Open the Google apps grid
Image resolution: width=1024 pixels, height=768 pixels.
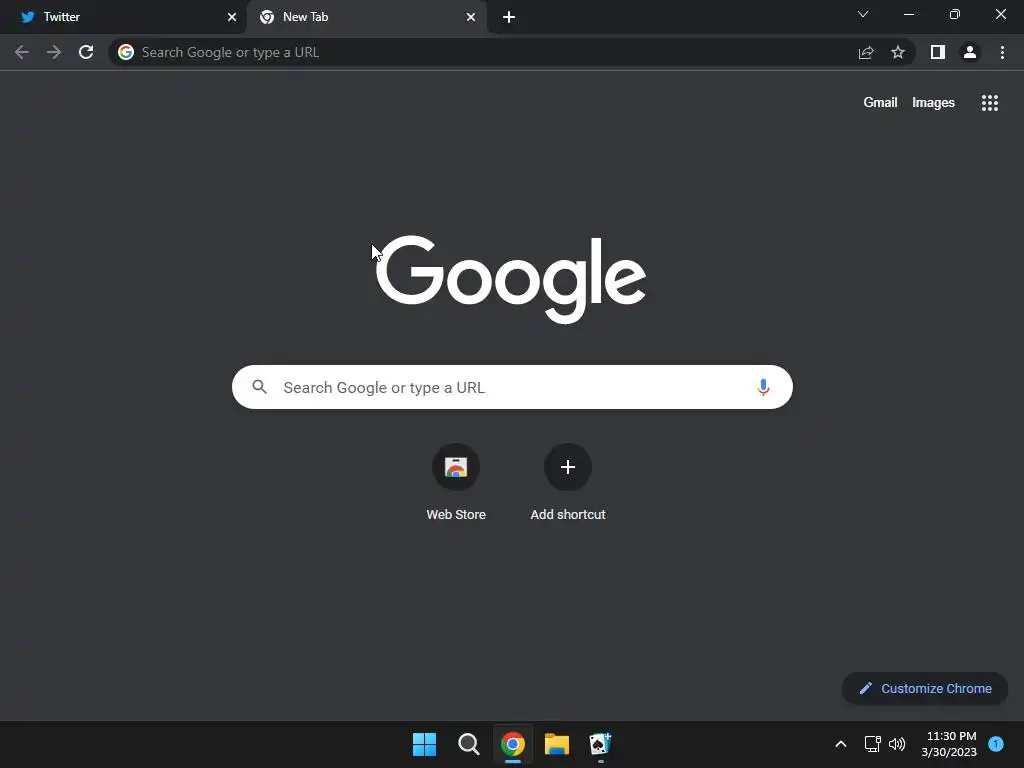(x=990, y=103)
